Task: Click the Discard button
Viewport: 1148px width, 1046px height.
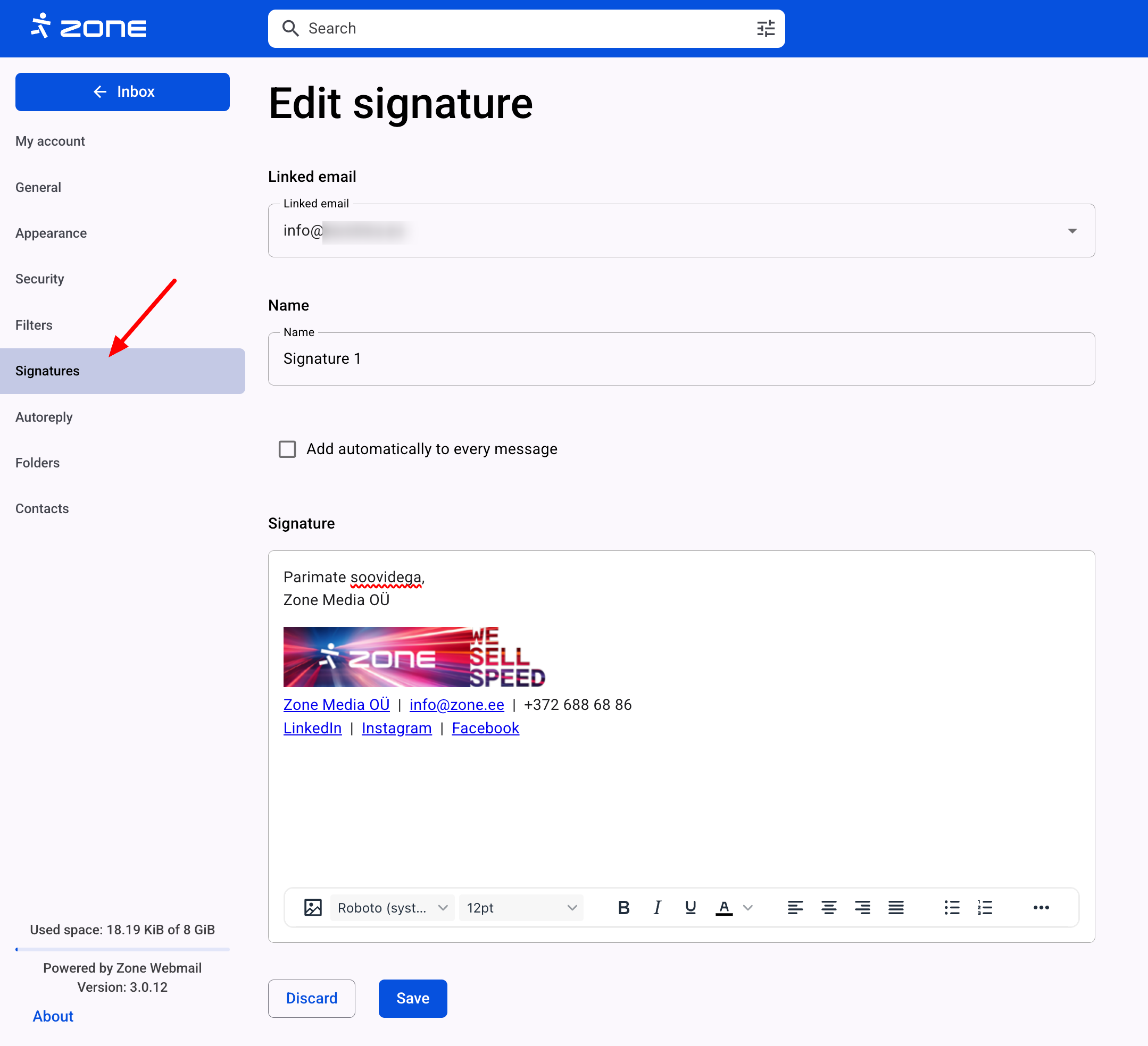Action: [311, 998]
